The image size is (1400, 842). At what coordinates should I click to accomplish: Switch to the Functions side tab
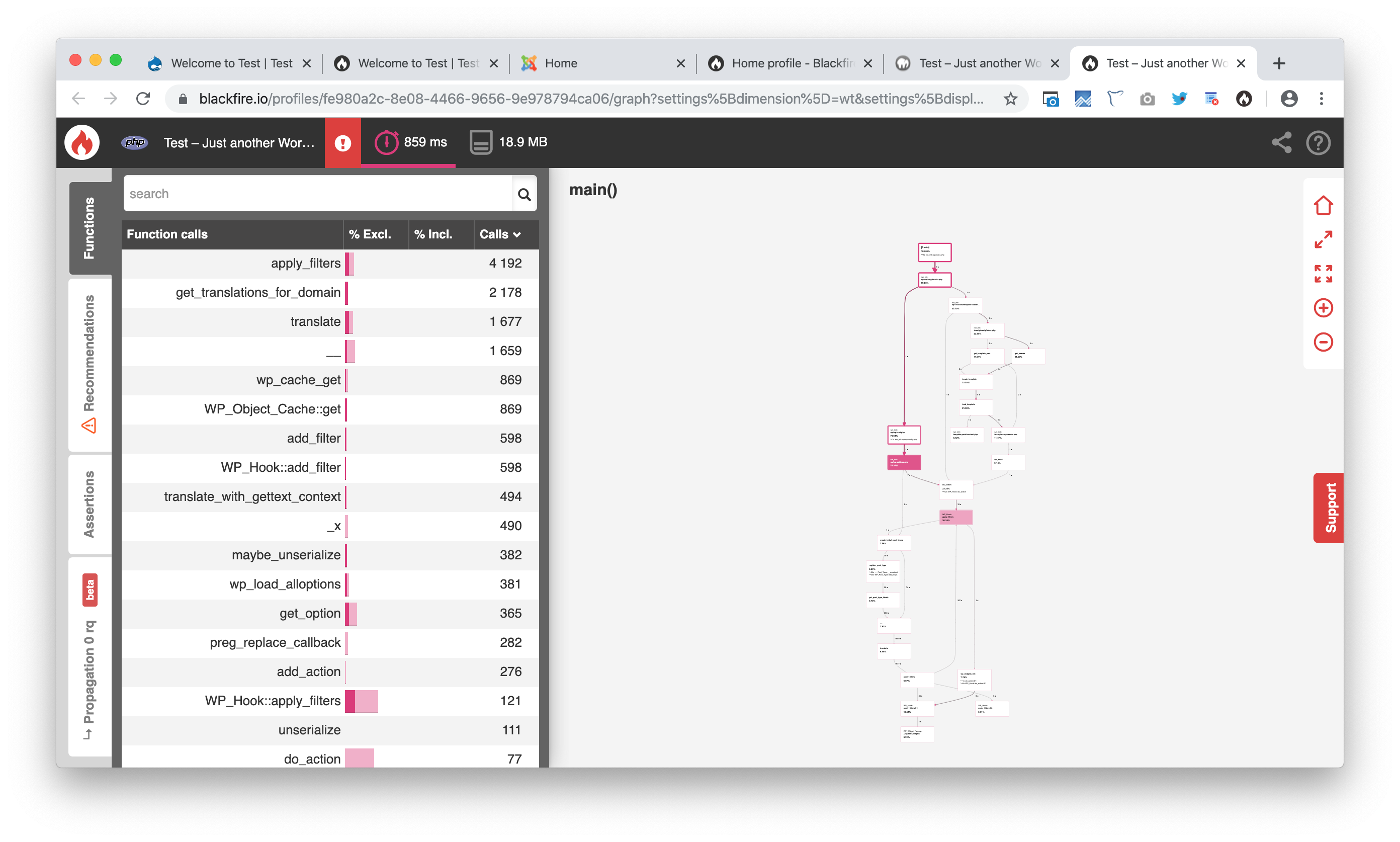[90, 228]
